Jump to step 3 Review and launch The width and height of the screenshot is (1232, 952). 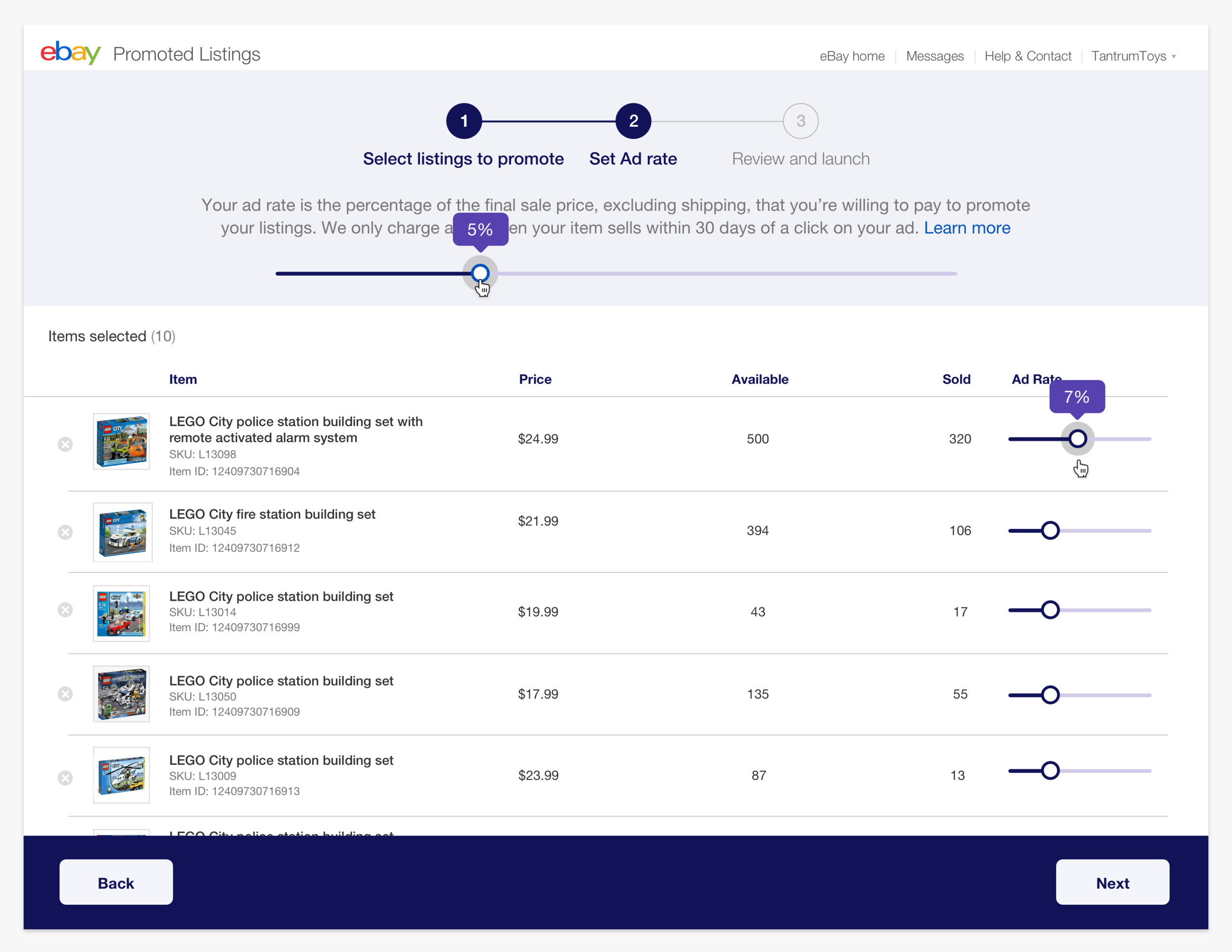[800, 121]
